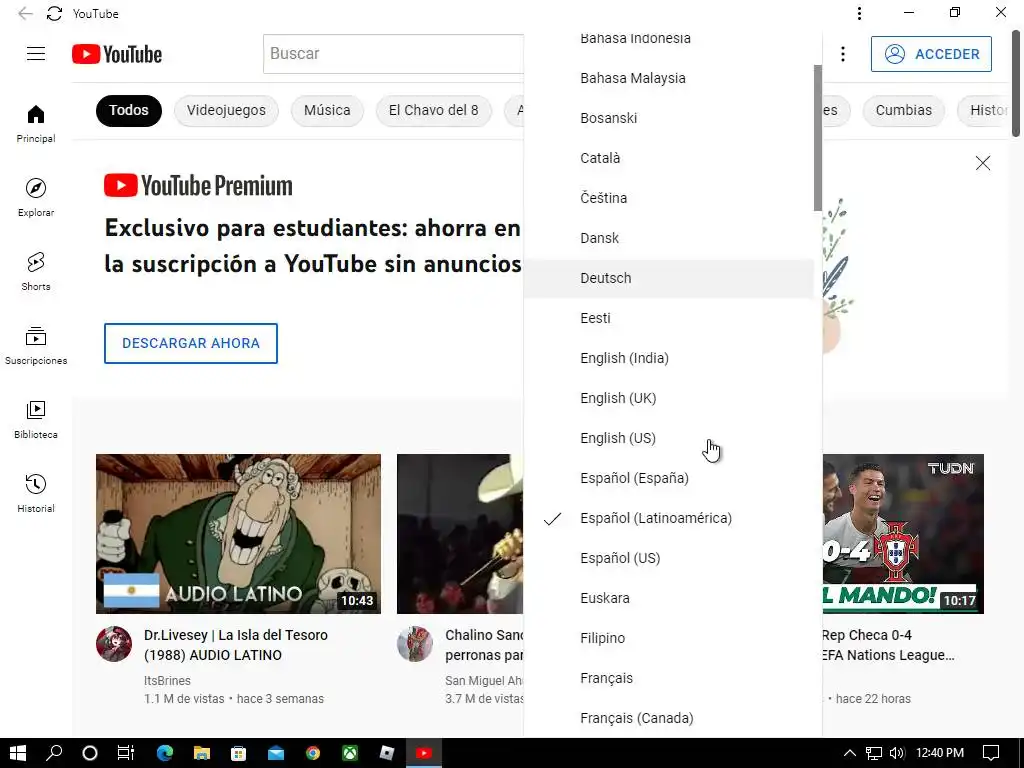
Task: Open Mail app from taskbar
Action: pos(276,753)
